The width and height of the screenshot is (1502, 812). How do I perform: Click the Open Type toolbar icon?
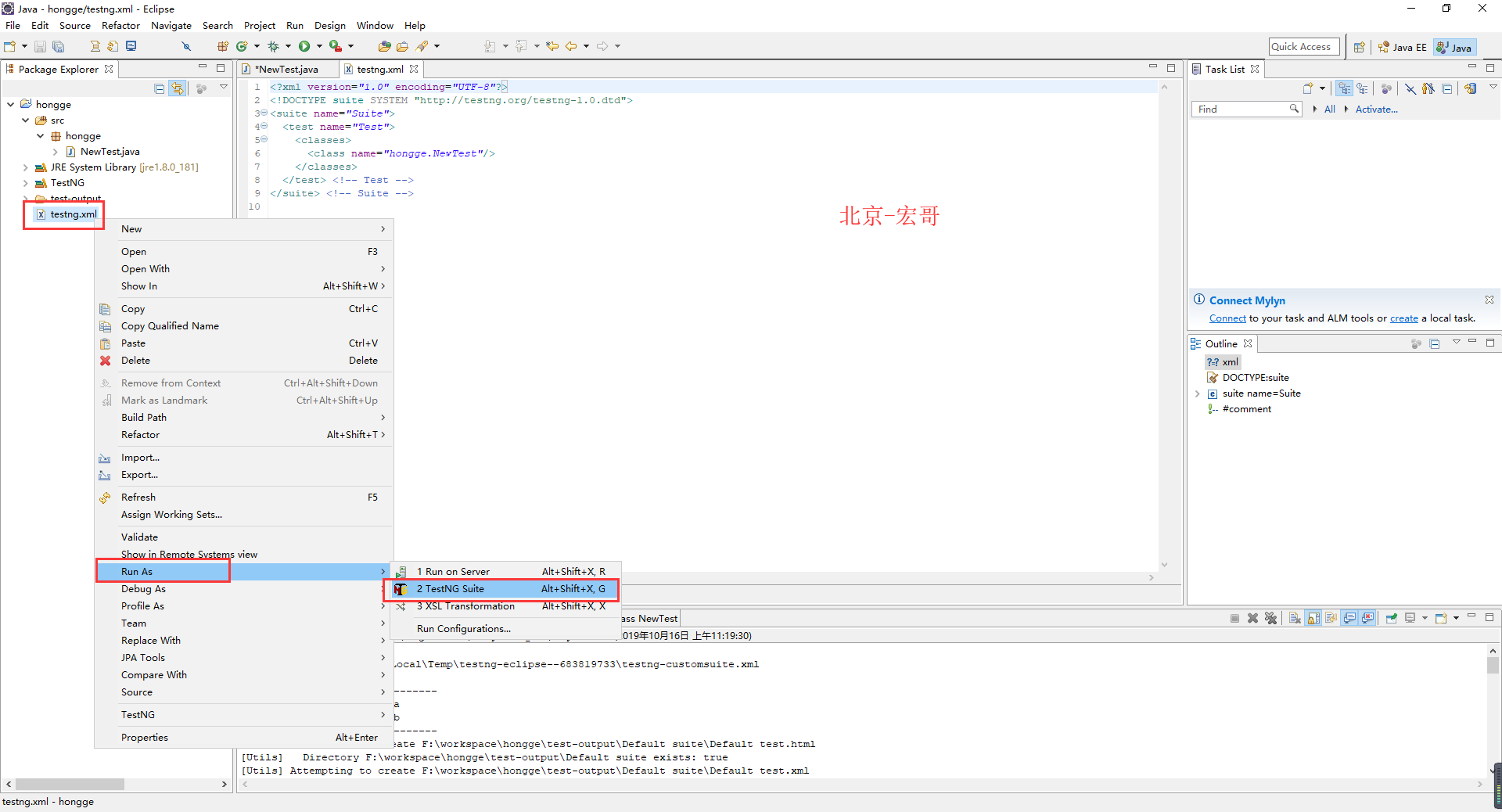pyautogui.click(x=384, y=46)
